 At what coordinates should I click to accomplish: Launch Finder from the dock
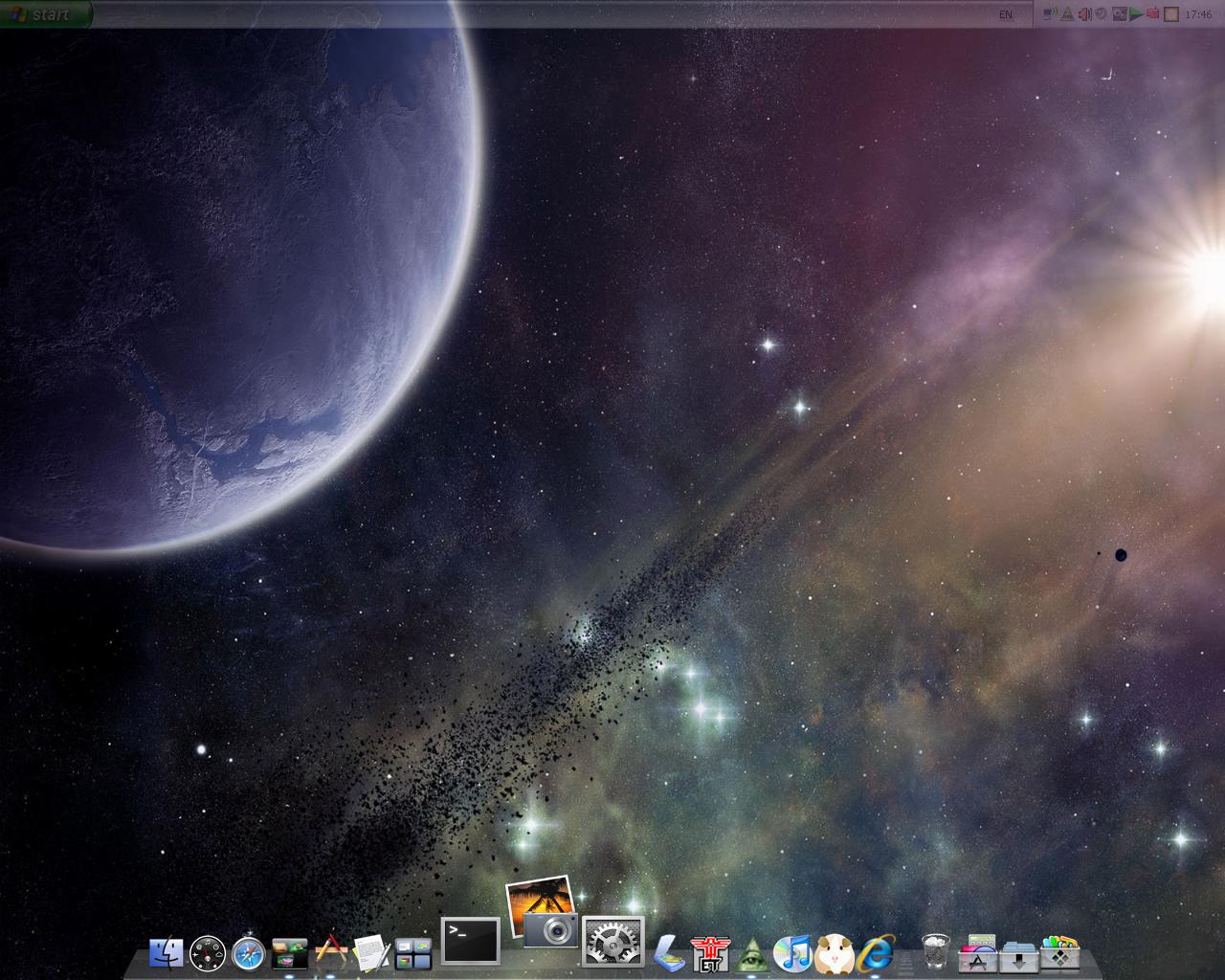(167, 951)
